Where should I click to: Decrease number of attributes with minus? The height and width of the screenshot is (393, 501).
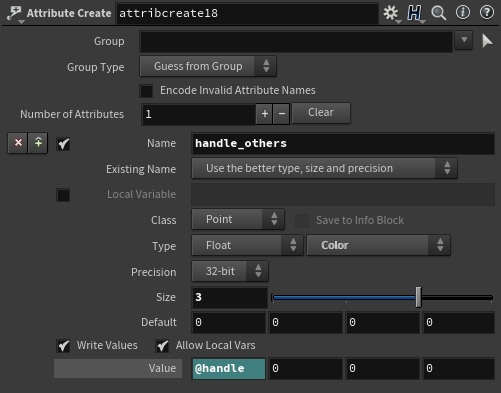(282, 114)
